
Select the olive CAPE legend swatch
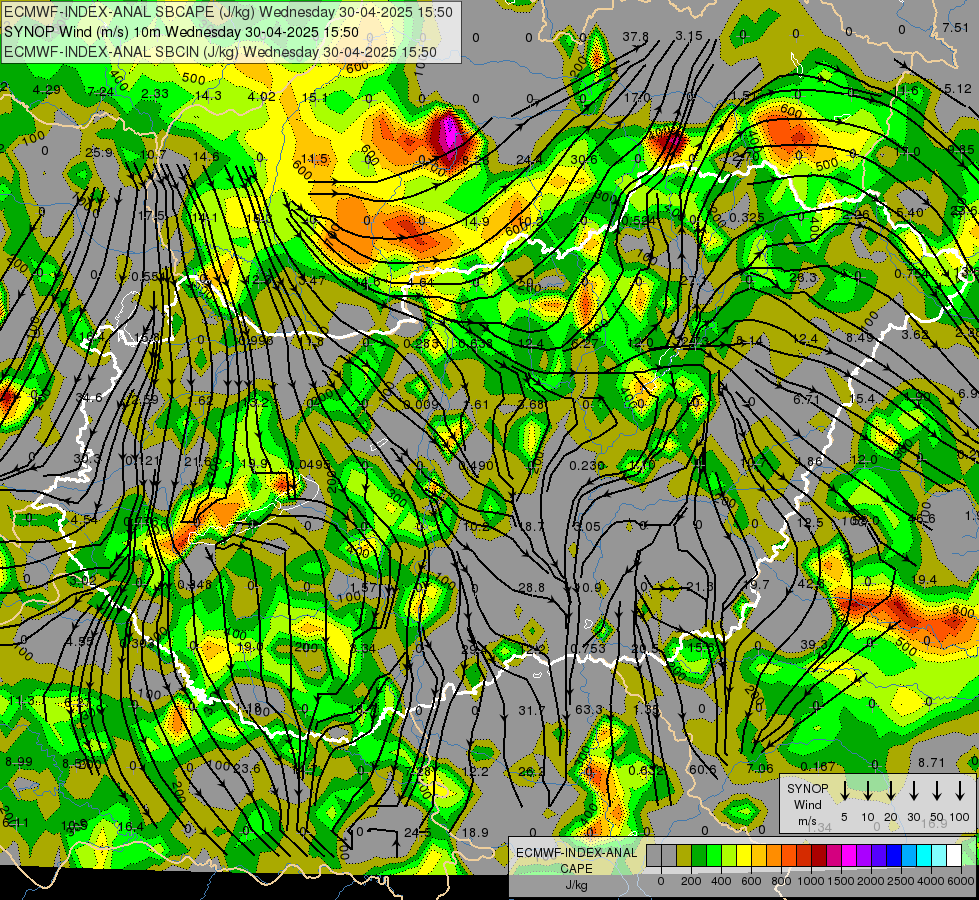[x=684, y=855]
